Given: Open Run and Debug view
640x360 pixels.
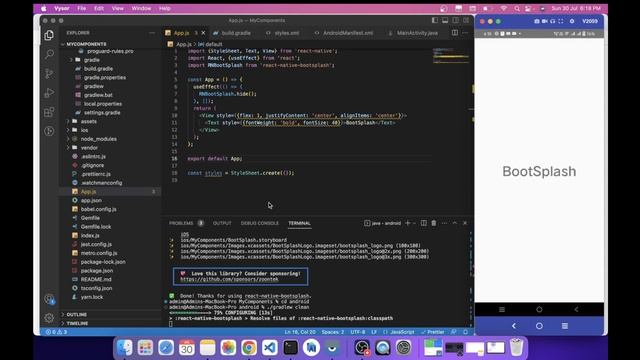Looking at the screenshot, I should (49, 93).
